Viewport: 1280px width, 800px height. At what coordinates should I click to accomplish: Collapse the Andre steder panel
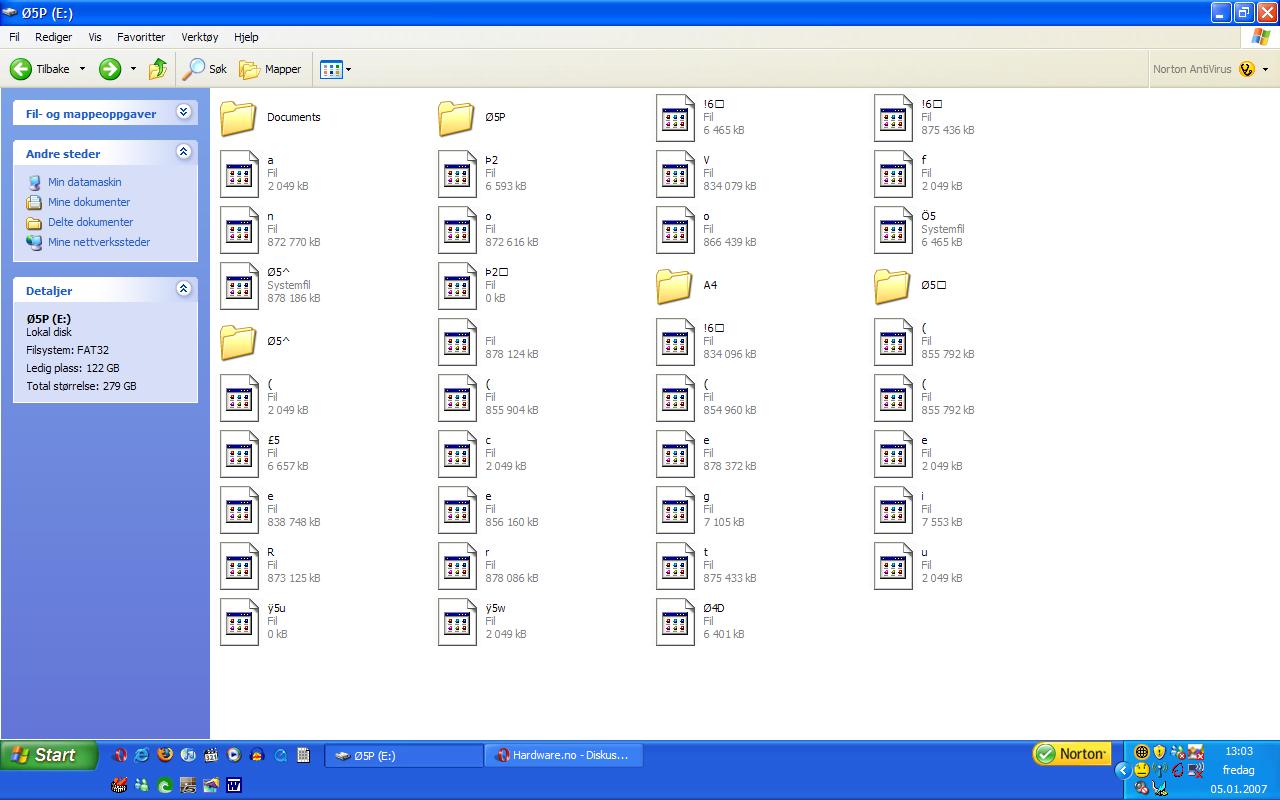pos(183,152)
